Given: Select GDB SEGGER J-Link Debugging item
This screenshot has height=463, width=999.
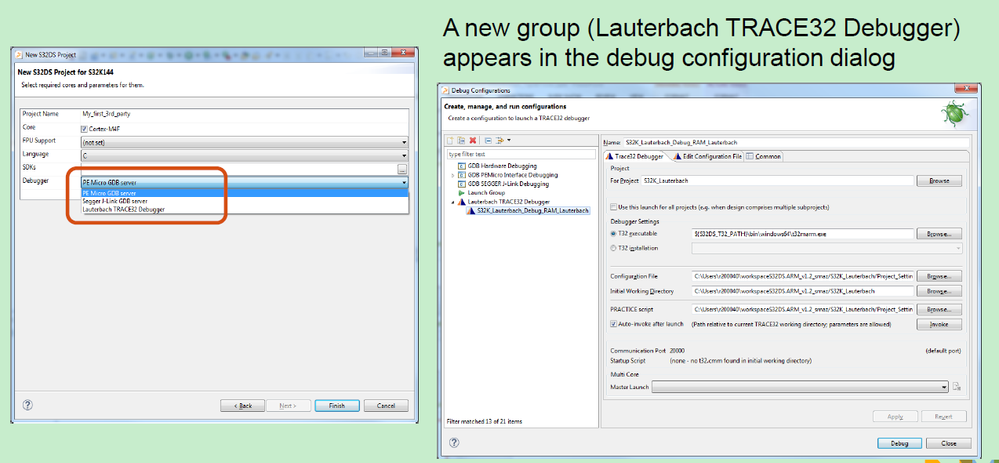Looking at the screenshot, I should pyautogui.click(x=508, y=183).
